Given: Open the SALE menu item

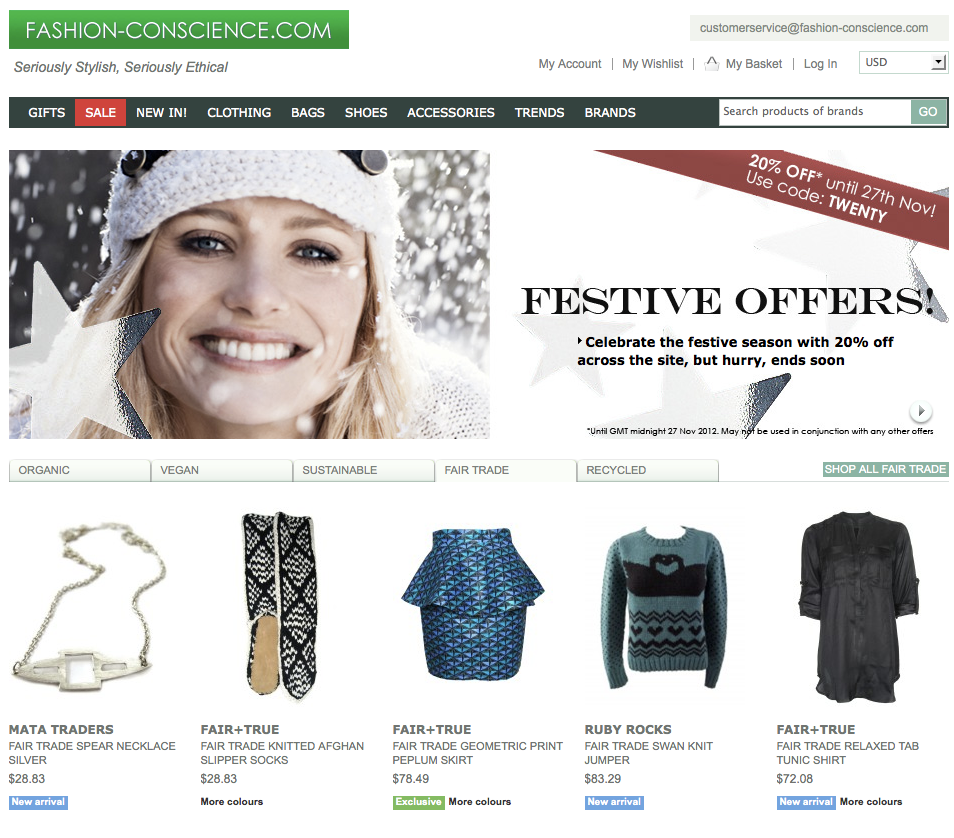Looking at the screenshot, I should 100,113.
